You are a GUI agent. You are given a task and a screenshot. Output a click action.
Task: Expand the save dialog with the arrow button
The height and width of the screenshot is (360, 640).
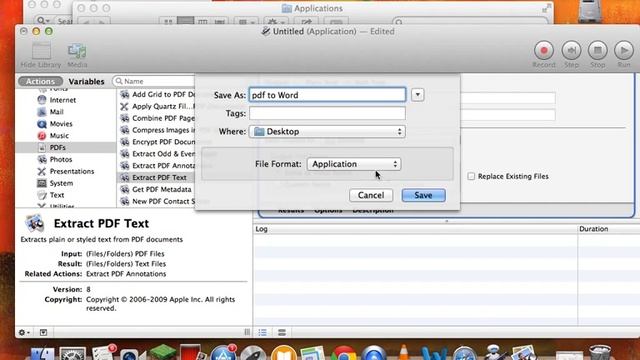point(417,95)
